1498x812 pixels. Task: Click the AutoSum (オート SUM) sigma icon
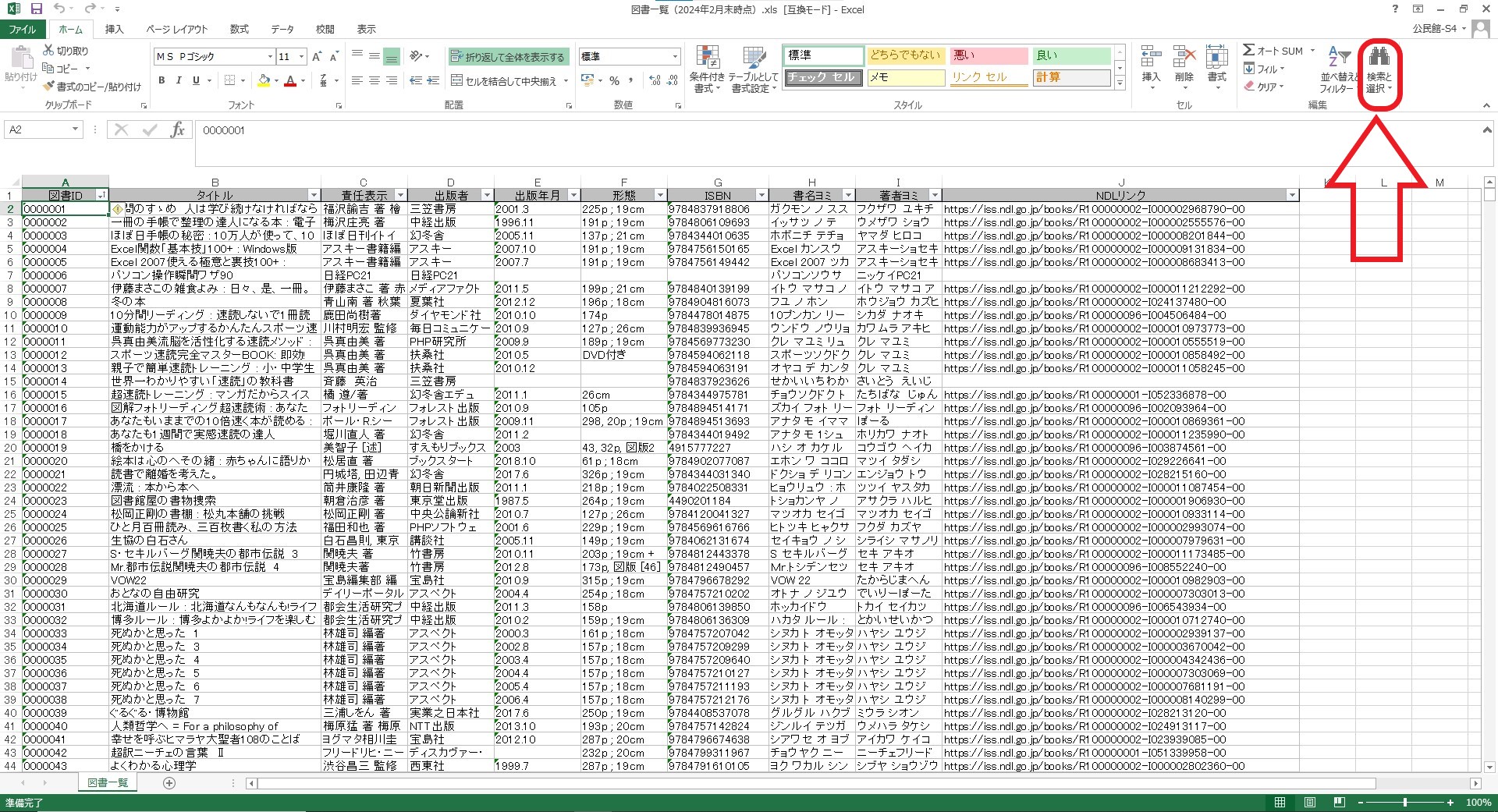(1249, 51)
